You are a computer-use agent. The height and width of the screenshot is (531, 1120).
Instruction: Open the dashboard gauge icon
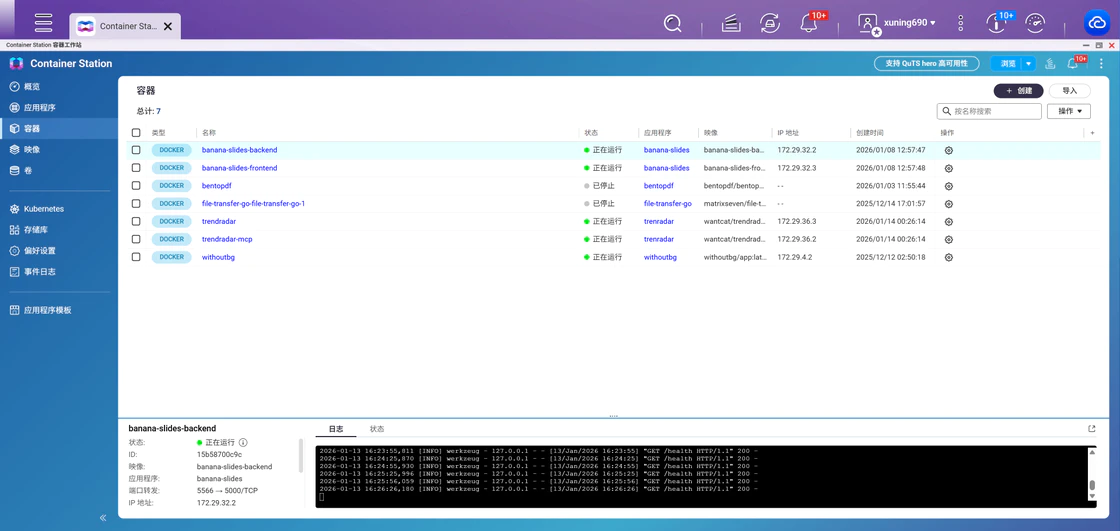[x=1034, y=24]
